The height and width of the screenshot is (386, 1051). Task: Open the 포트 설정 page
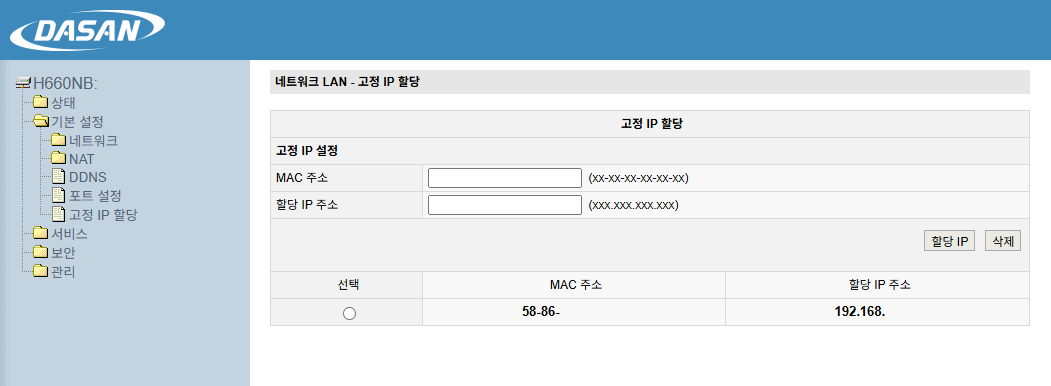95,196
